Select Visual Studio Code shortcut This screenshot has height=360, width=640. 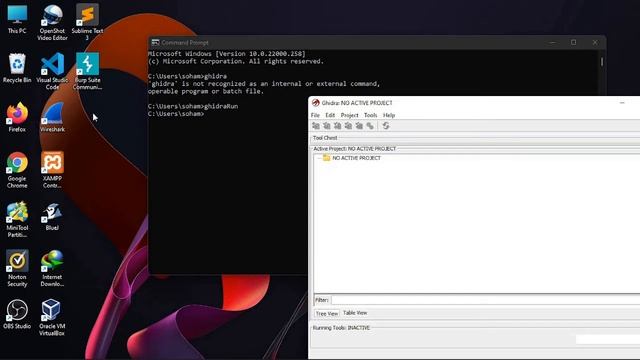point(52,71)
